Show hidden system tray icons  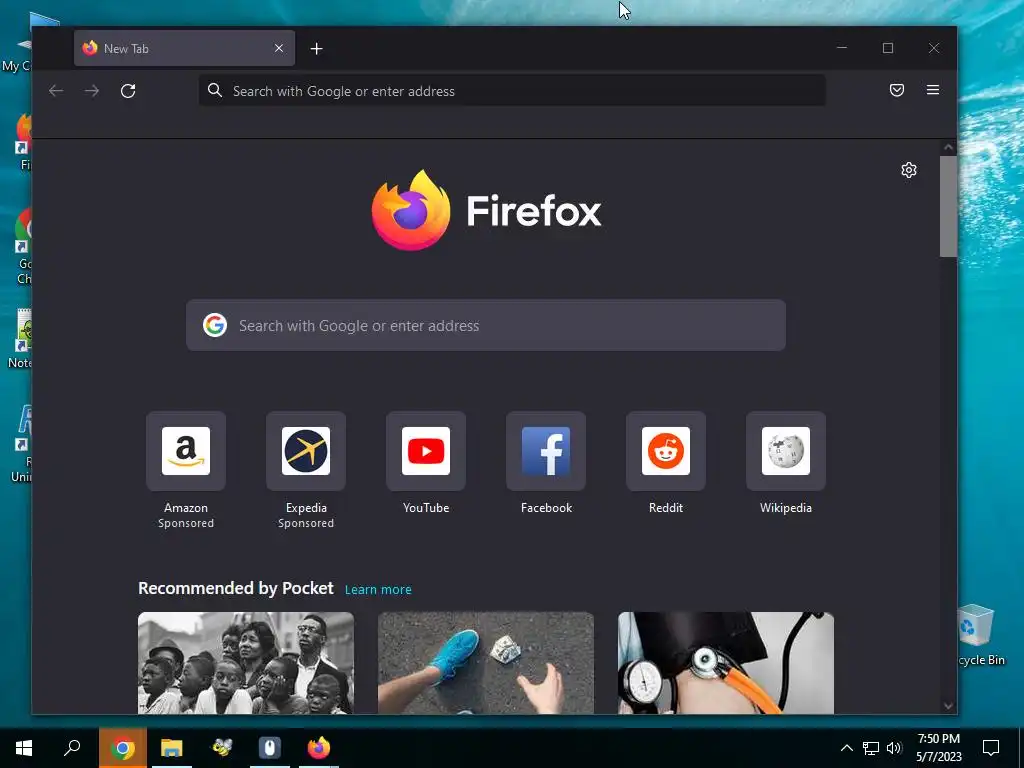[846, 748]
